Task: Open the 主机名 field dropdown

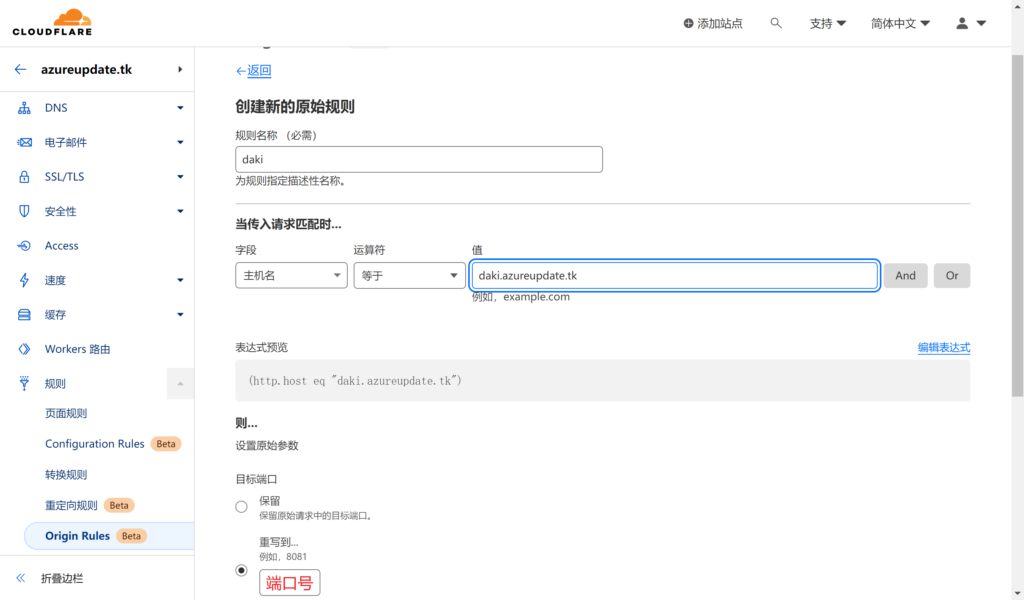Action: click(x=291, y=276)
